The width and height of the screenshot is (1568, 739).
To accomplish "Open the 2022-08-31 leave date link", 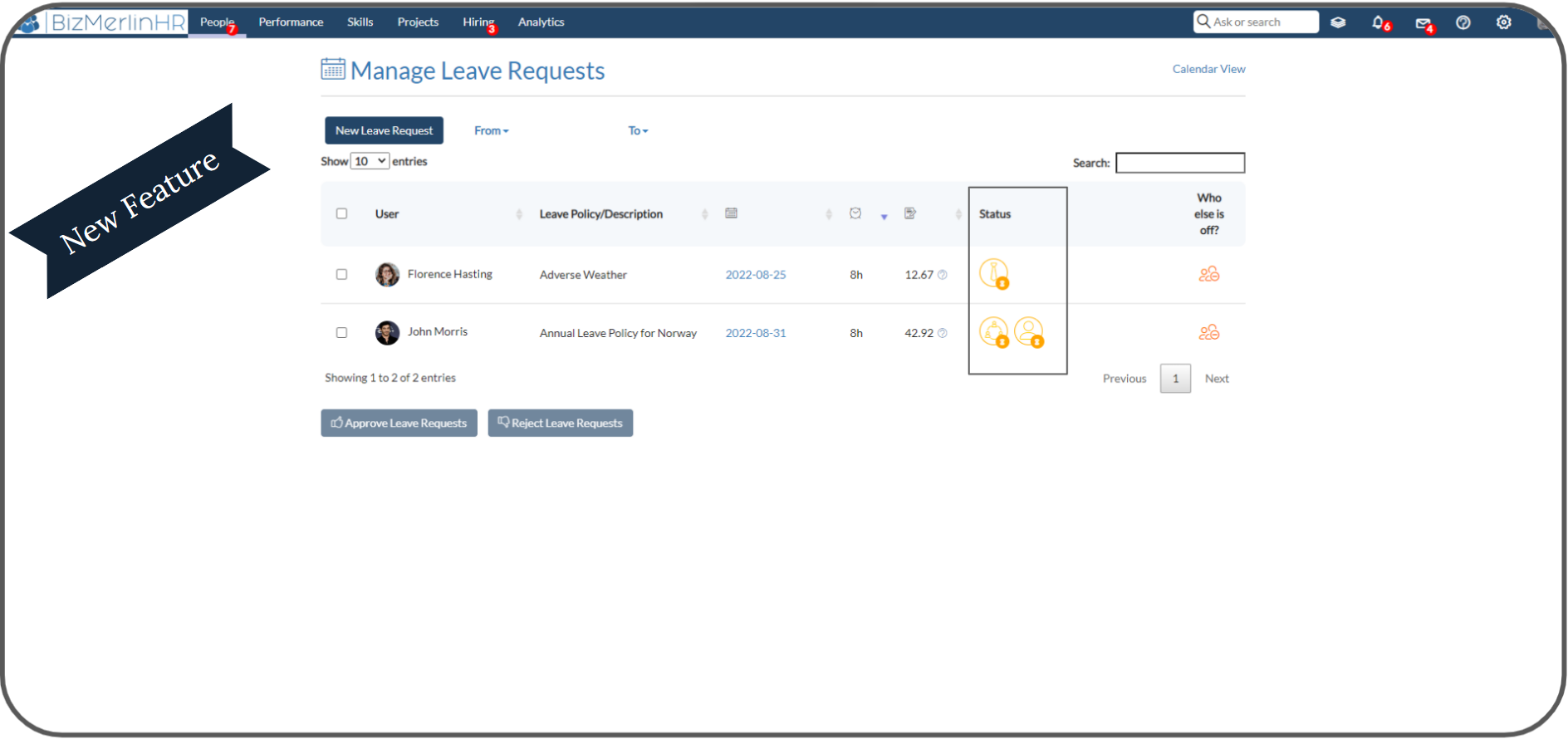I will (756, 333).
